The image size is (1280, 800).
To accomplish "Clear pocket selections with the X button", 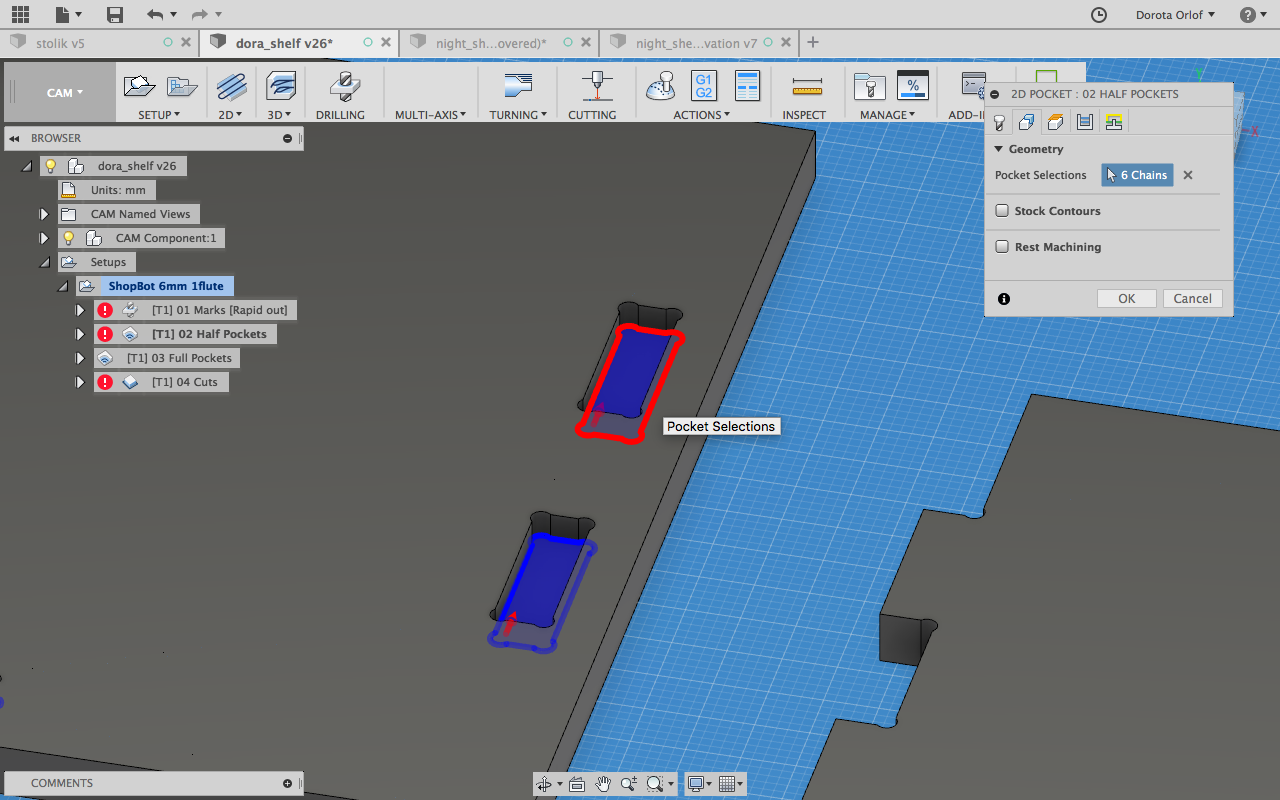I will (x=1188, y=175).
